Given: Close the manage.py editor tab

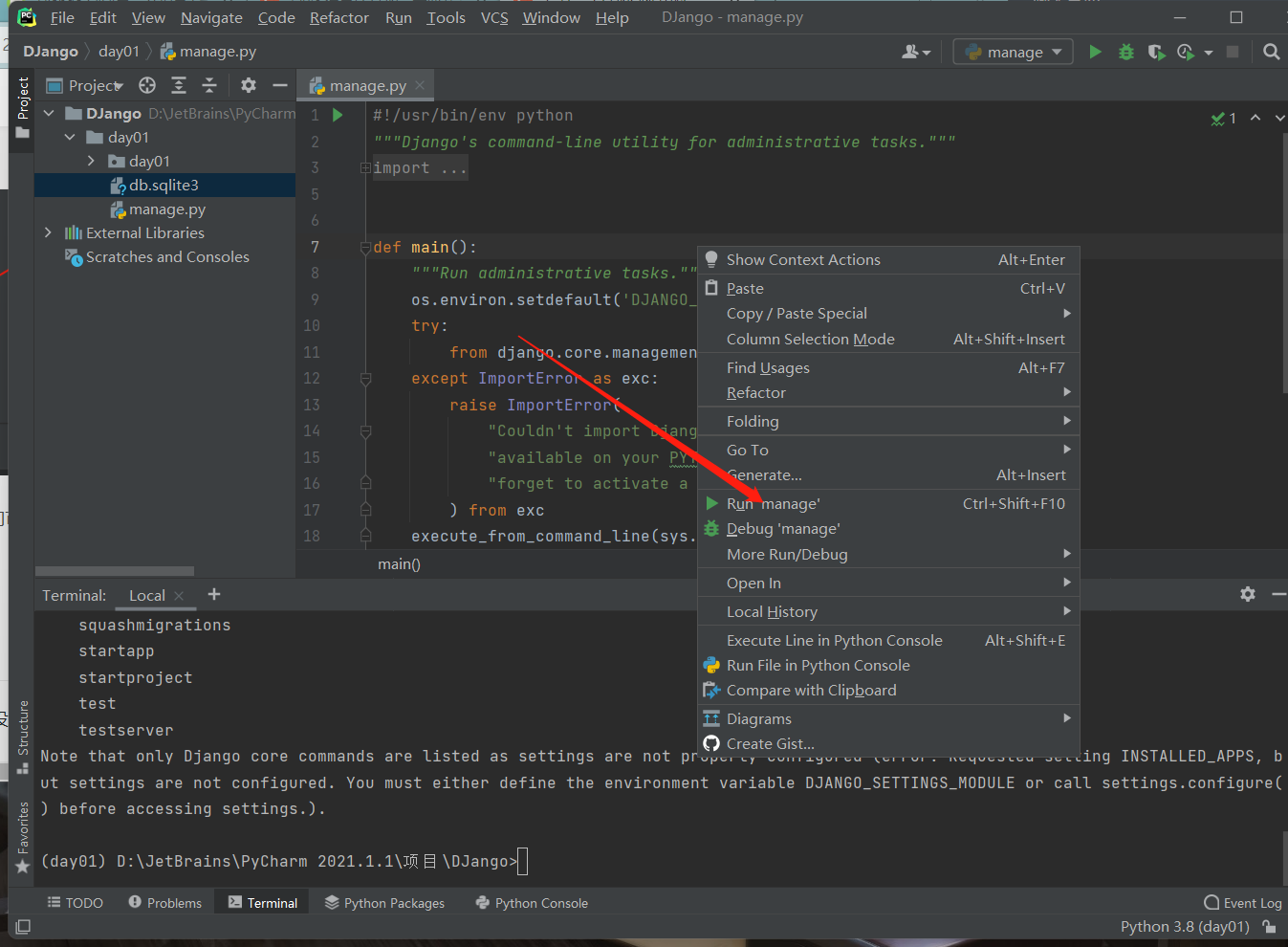Looking at the screenshot, I should (x=420, y=85).
